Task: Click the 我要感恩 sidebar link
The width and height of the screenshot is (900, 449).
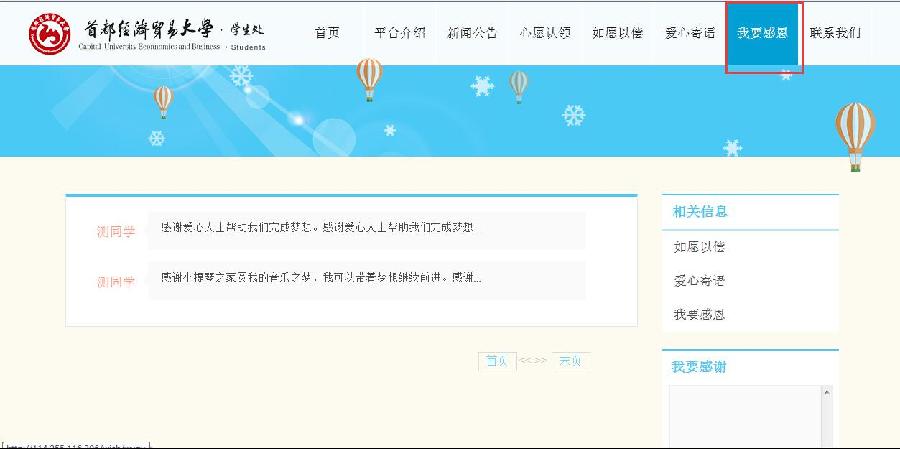Action: (x=699, y=315)
